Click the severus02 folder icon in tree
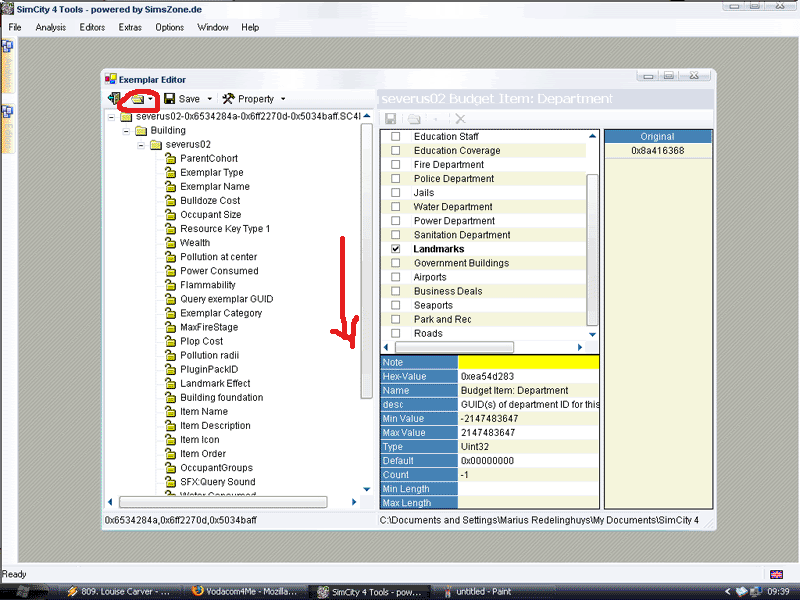 [156, 145]
